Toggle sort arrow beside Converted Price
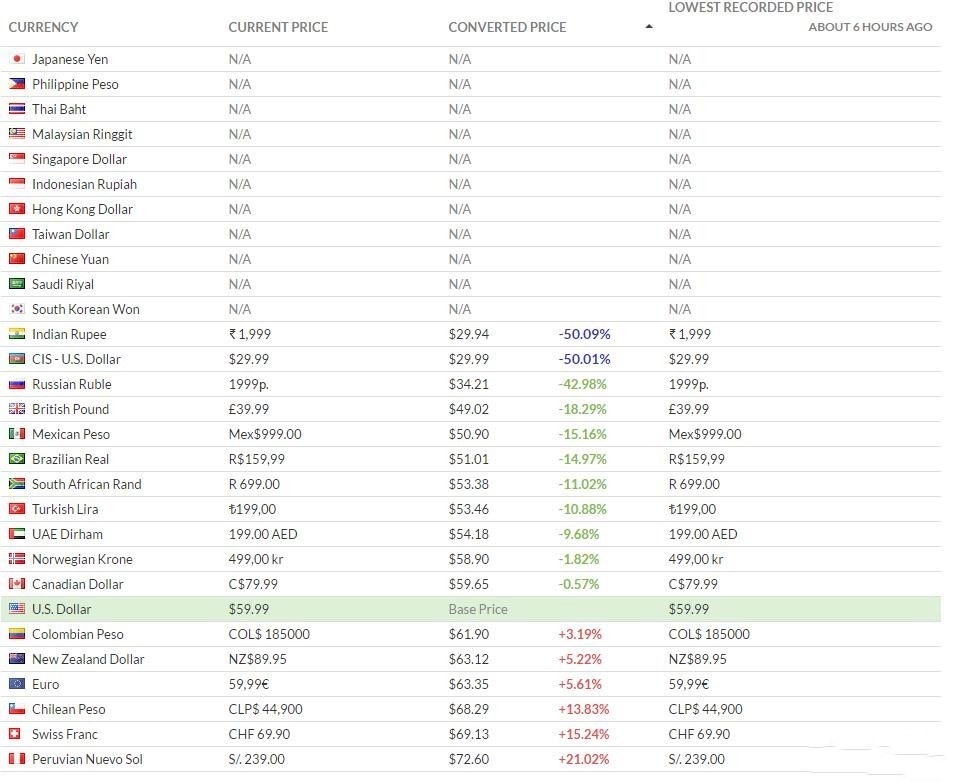 (x=649, y=27)
